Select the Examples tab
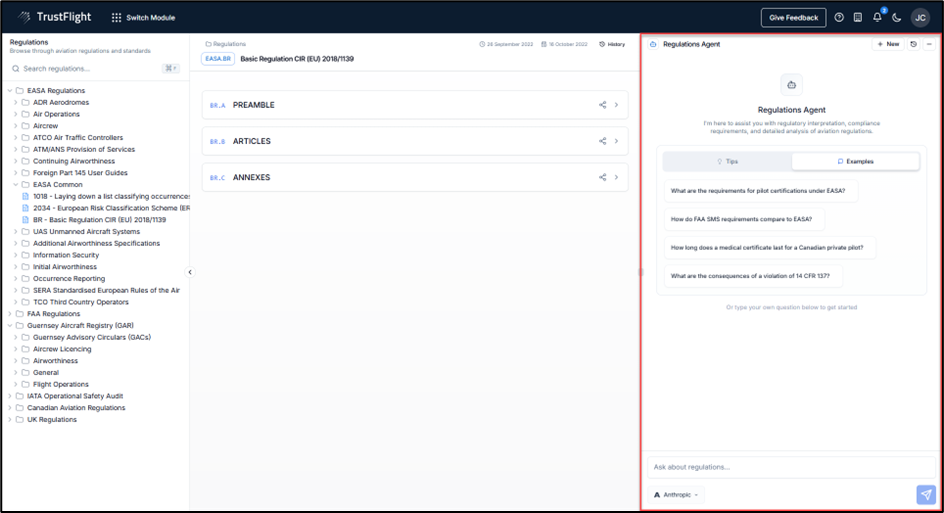Screen dimensions: 944x513 pos(855,161)
